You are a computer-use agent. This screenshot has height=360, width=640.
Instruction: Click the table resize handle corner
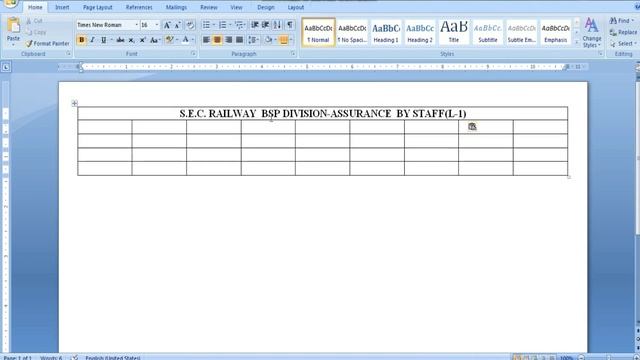click(569, 177)
